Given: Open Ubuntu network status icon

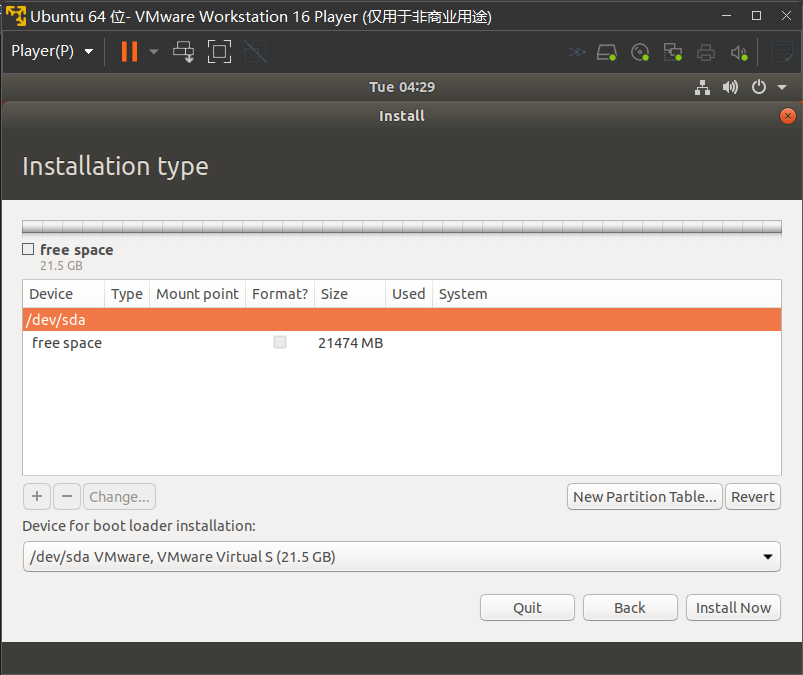Looking at the screenshot, I should [703, 88].
